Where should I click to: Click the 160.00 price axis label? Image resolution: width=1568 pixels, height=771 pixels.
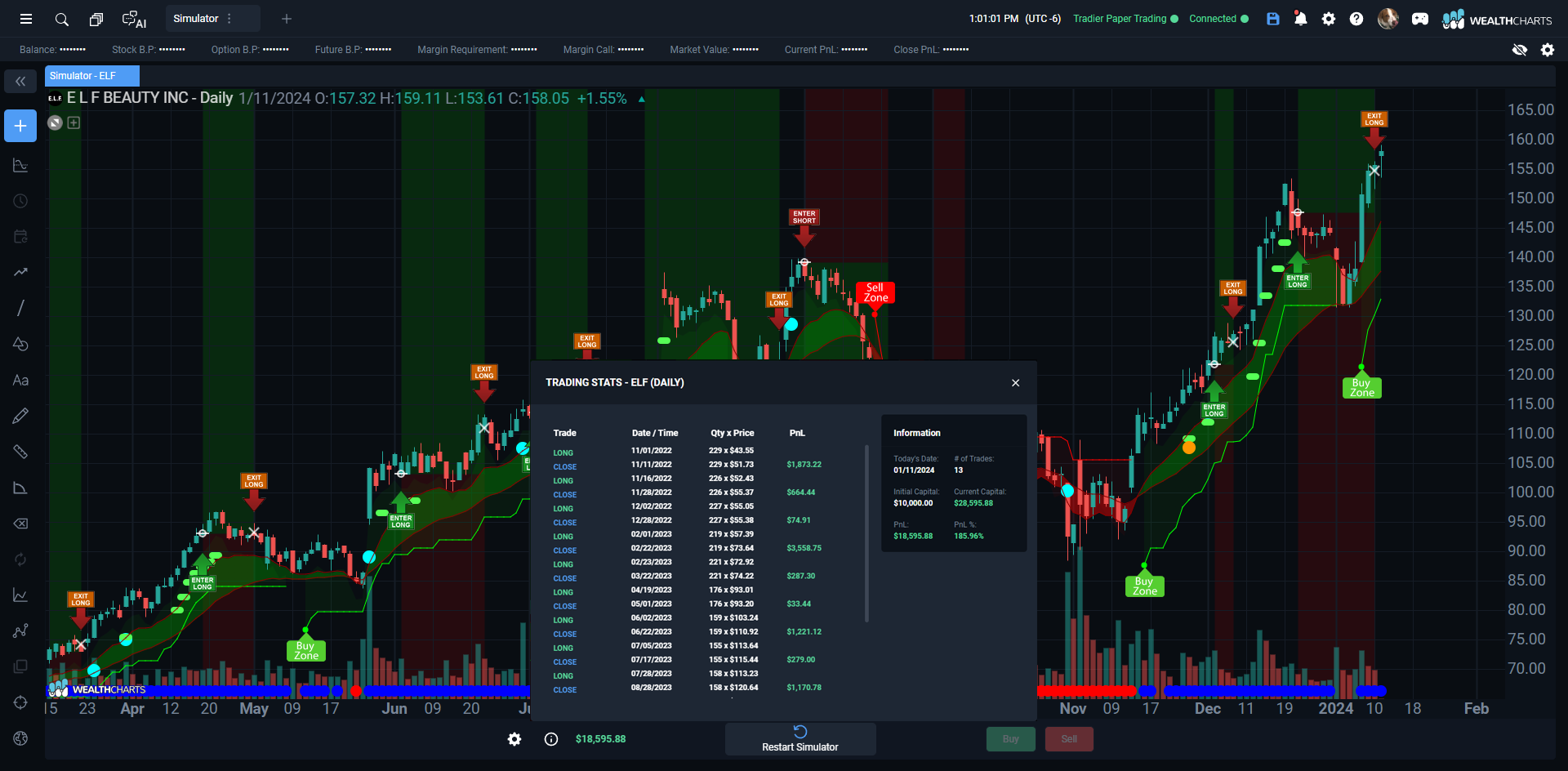pyautogui.click(x=1530, y=139)
